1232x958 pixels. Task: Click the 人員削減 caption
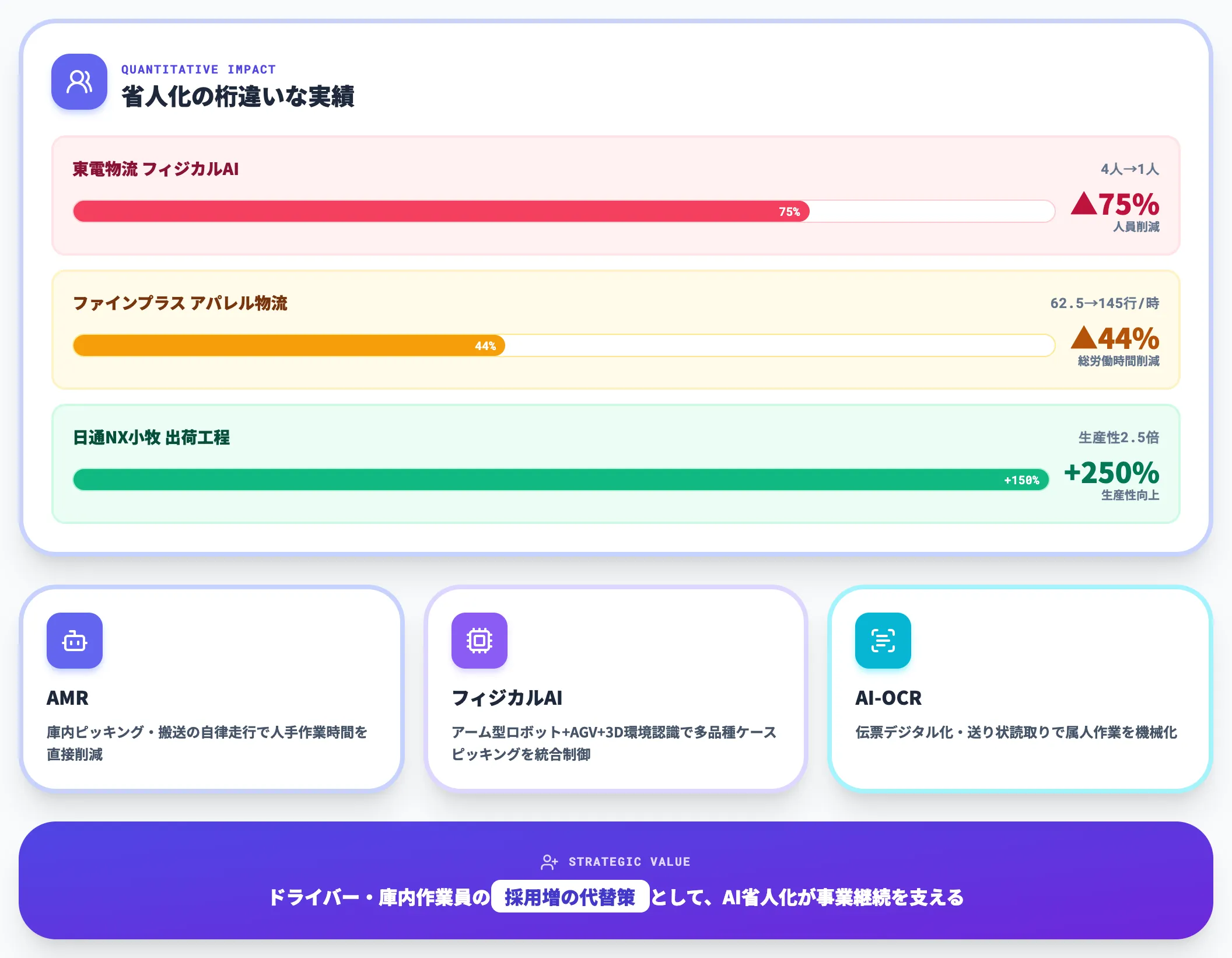1136,226
